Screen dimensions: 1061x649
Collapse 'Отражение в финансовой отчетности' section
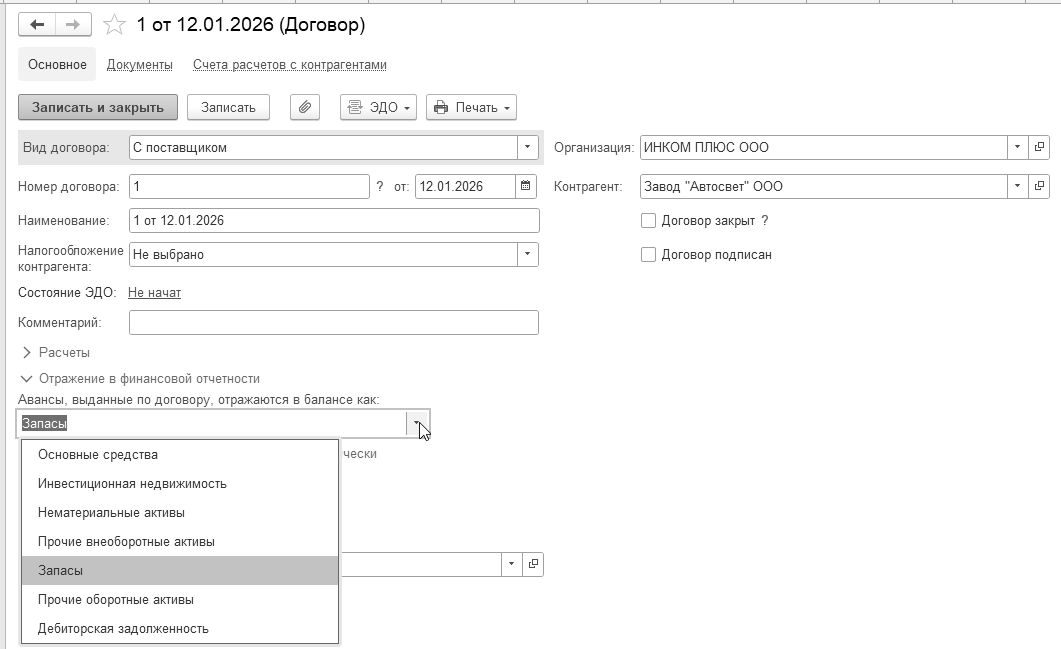tap(27, 379)
